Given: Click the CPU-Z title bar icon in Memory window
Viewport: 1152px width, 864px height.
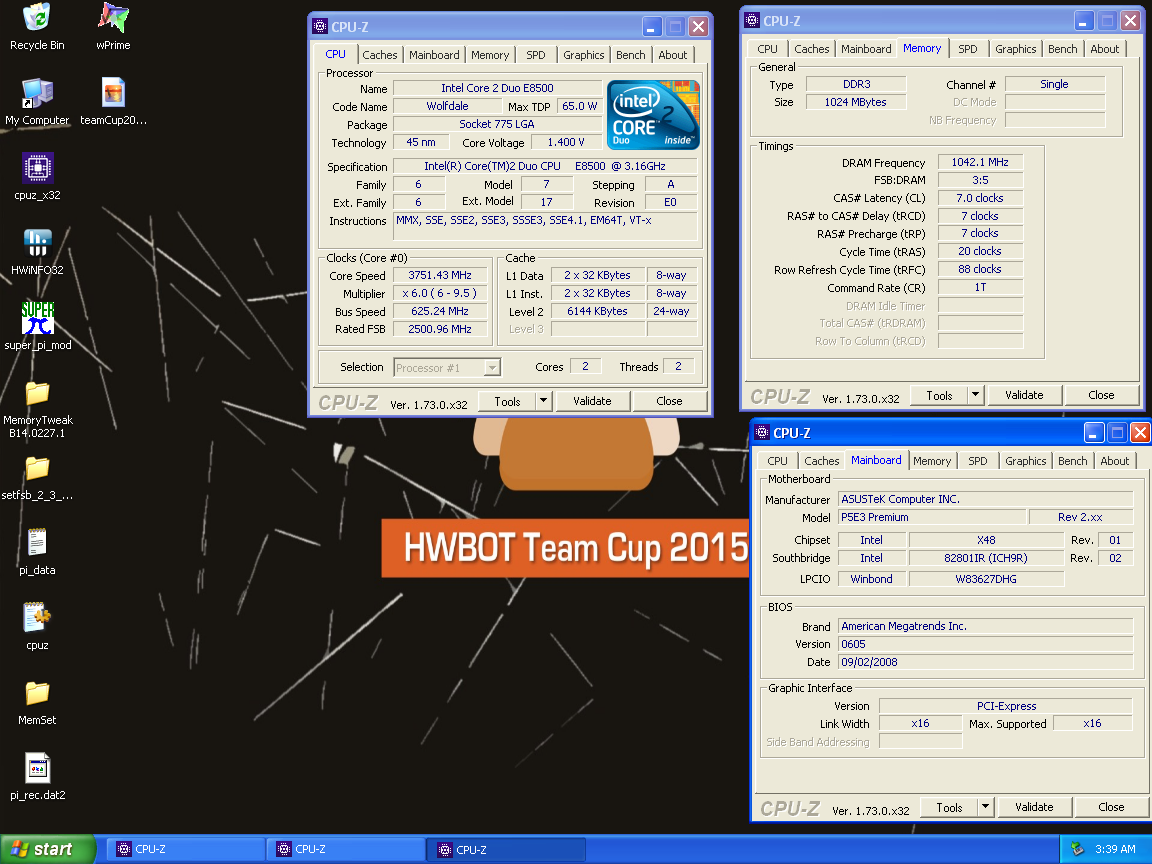Looking at the screenshot, I should click(x=752, y=21).
